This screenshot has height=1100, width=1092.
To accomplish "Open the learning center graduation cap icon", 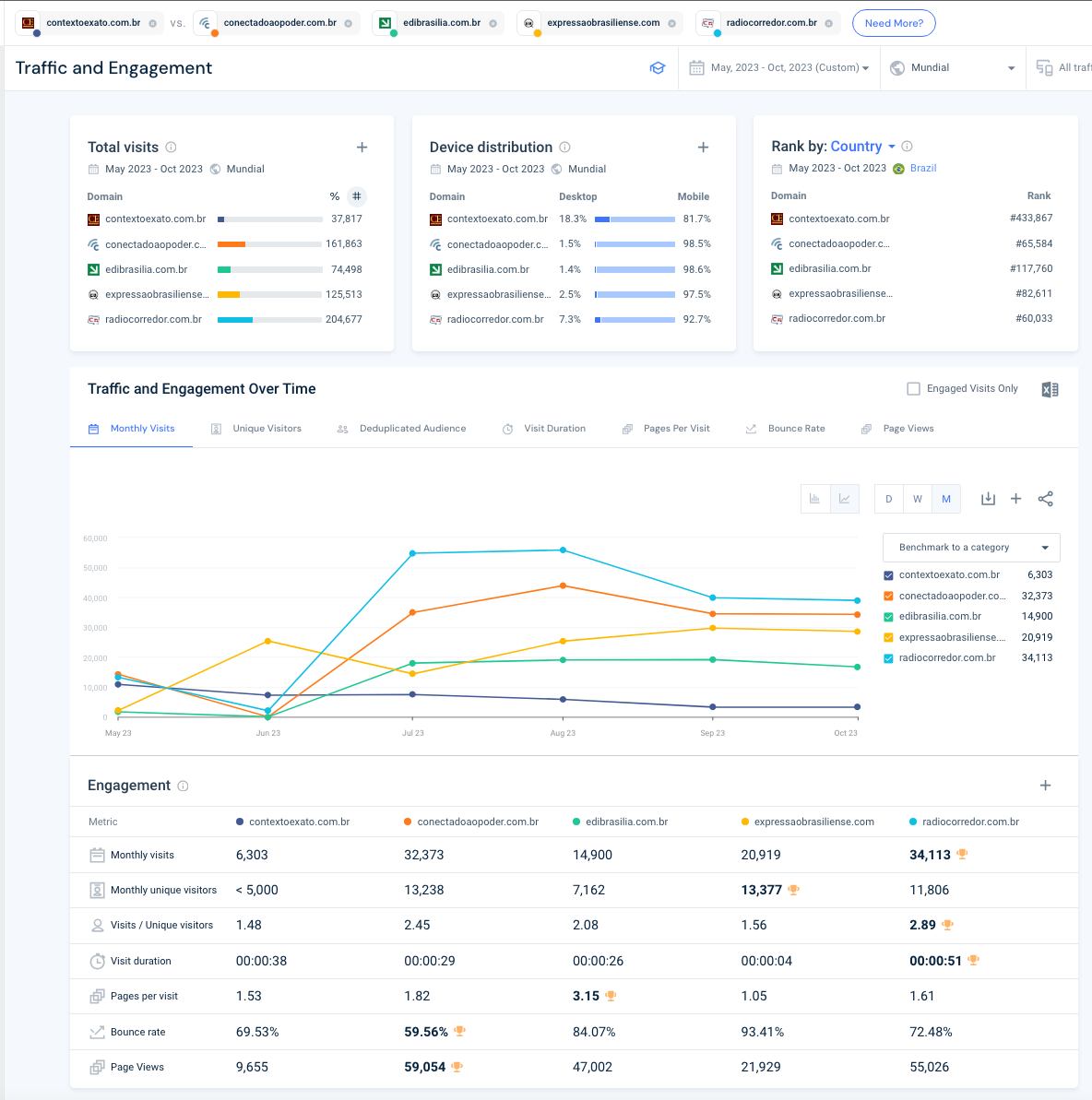I will pyautogui.click(x=658, y=68).
